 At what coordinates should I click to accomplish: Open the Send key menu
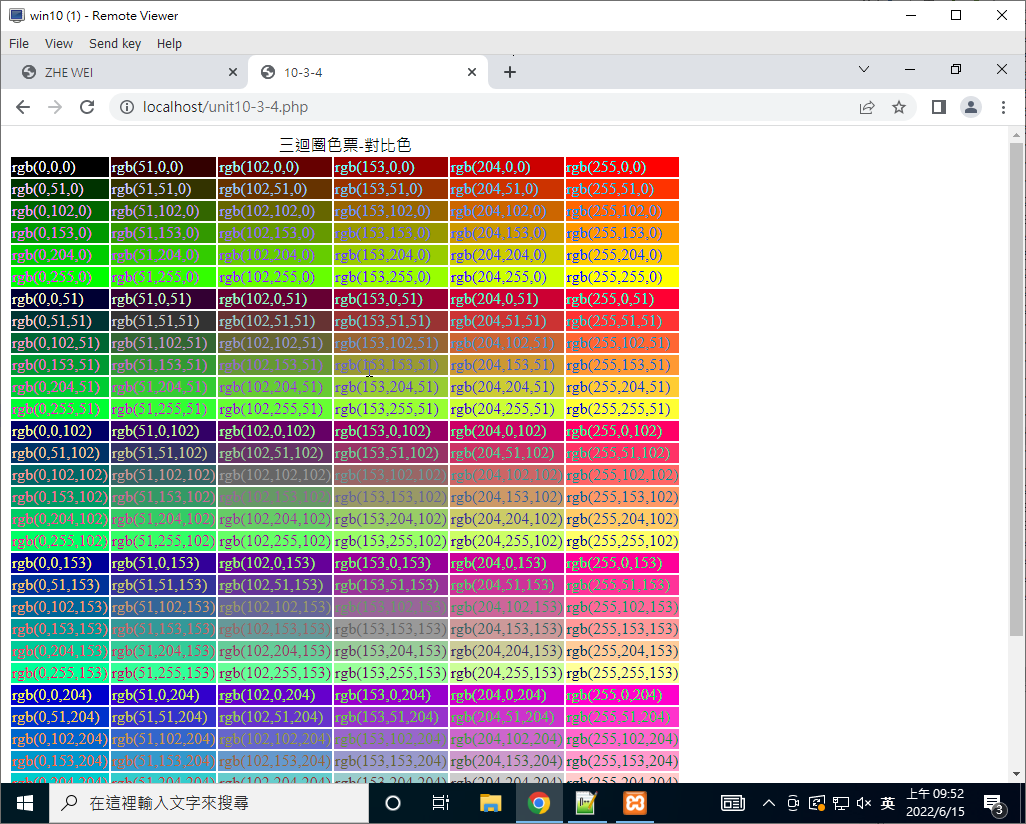click(115, 43)
